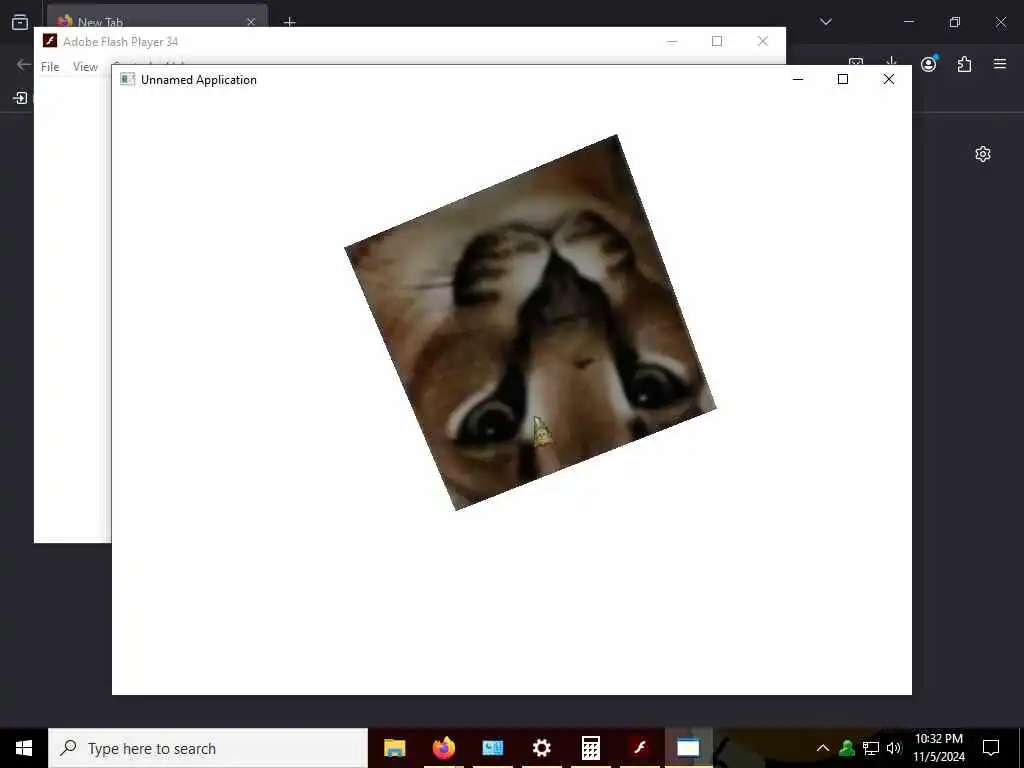The width and height of the screenshot is (1024, 768).
Task: Minimize the Unnamed Application window
Action: 798,79
